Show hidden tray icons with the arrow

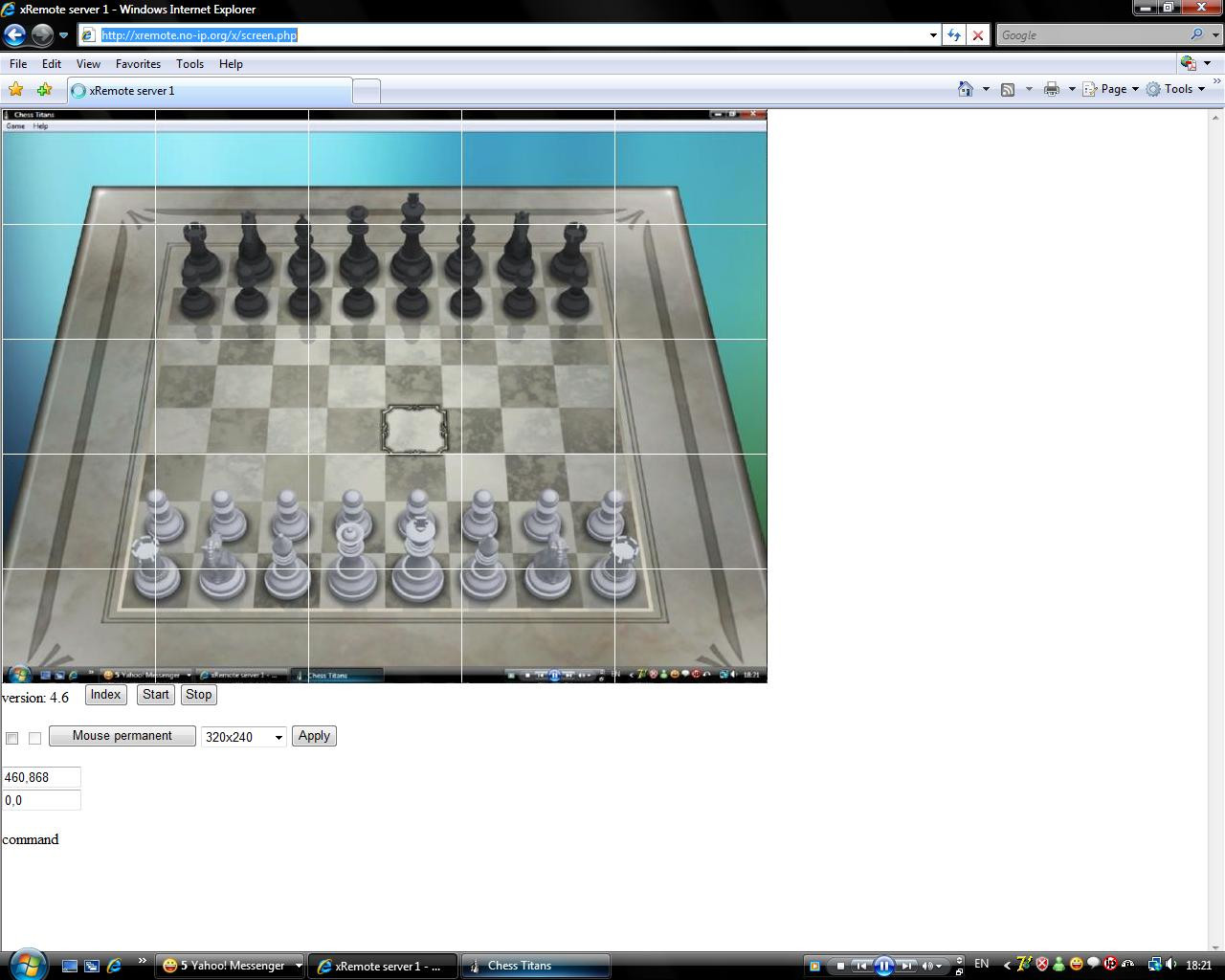tap(1007, 966)
